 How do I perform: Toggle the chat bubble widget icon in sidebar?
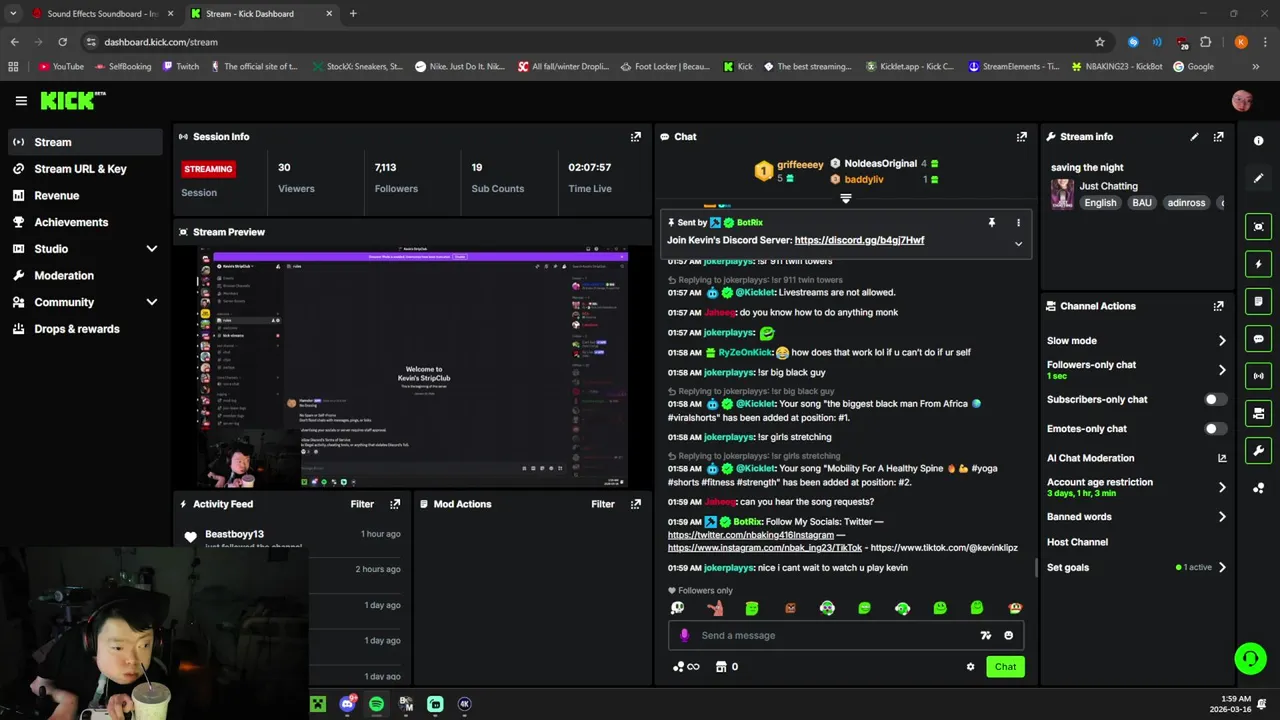(1259, 339)
